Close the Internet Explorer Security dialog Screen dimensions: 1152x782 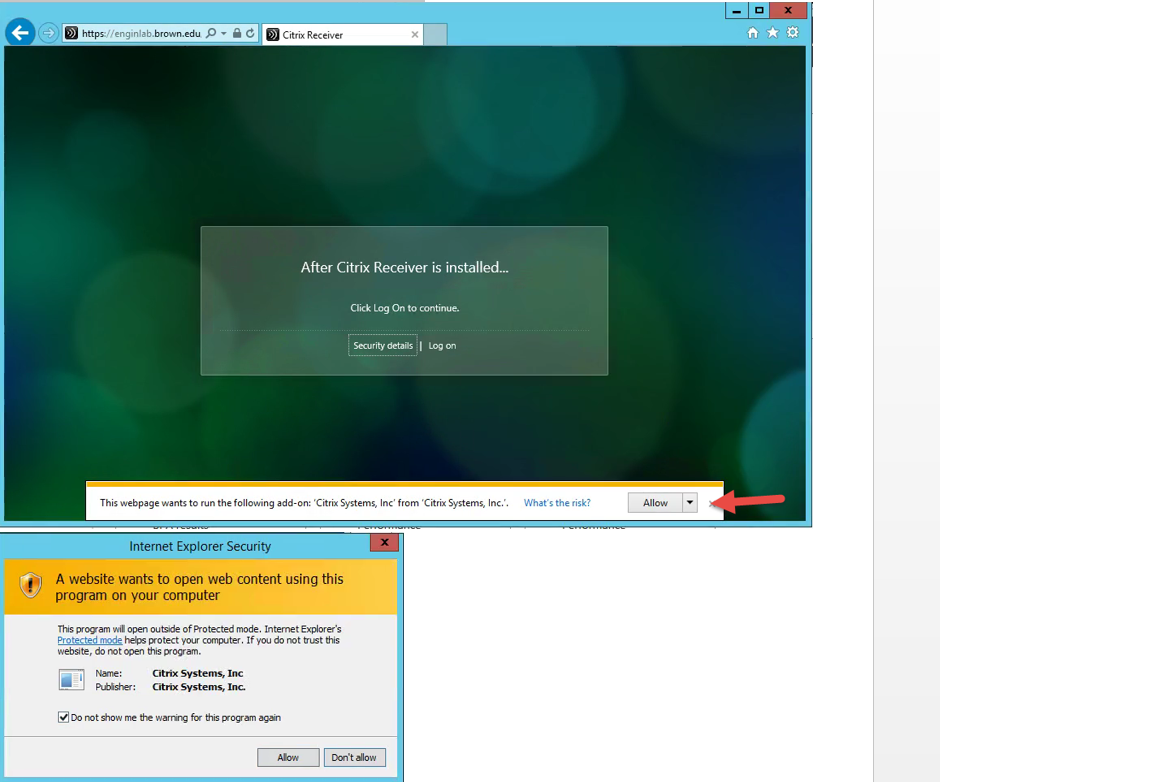coord(384,543)
